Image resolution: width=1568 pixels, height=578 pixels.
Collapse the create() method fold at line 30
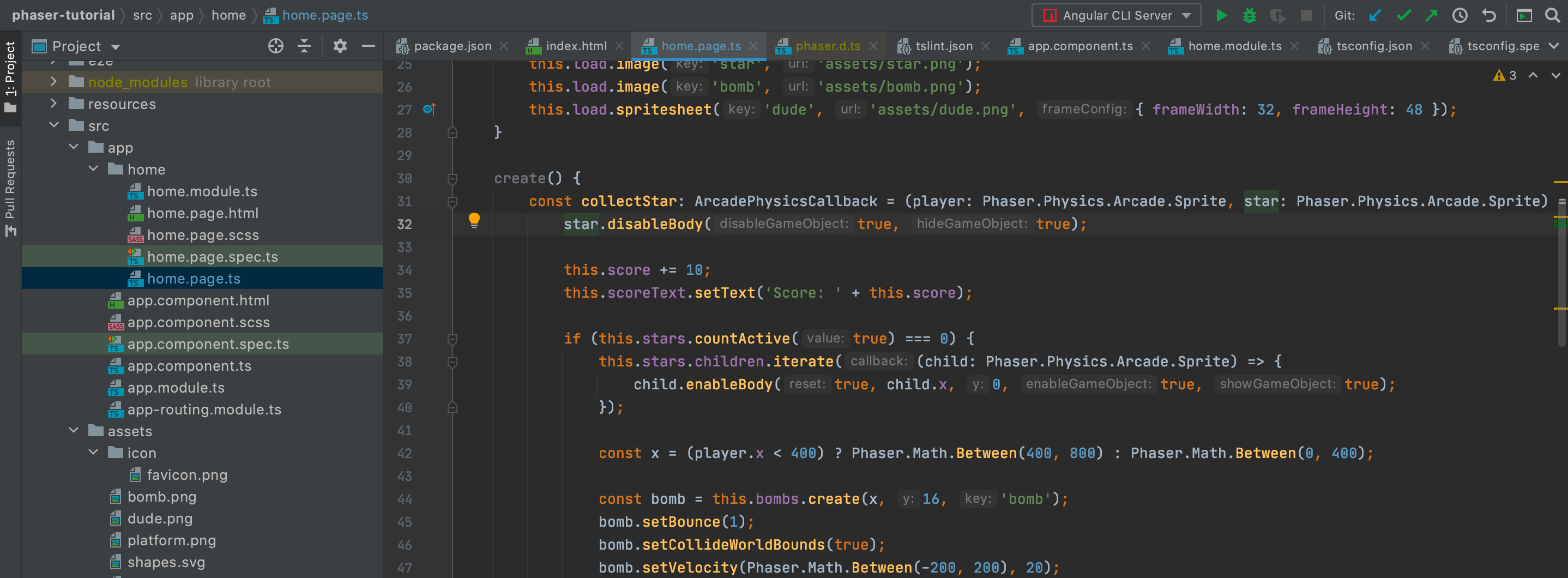tap(453, 178)
